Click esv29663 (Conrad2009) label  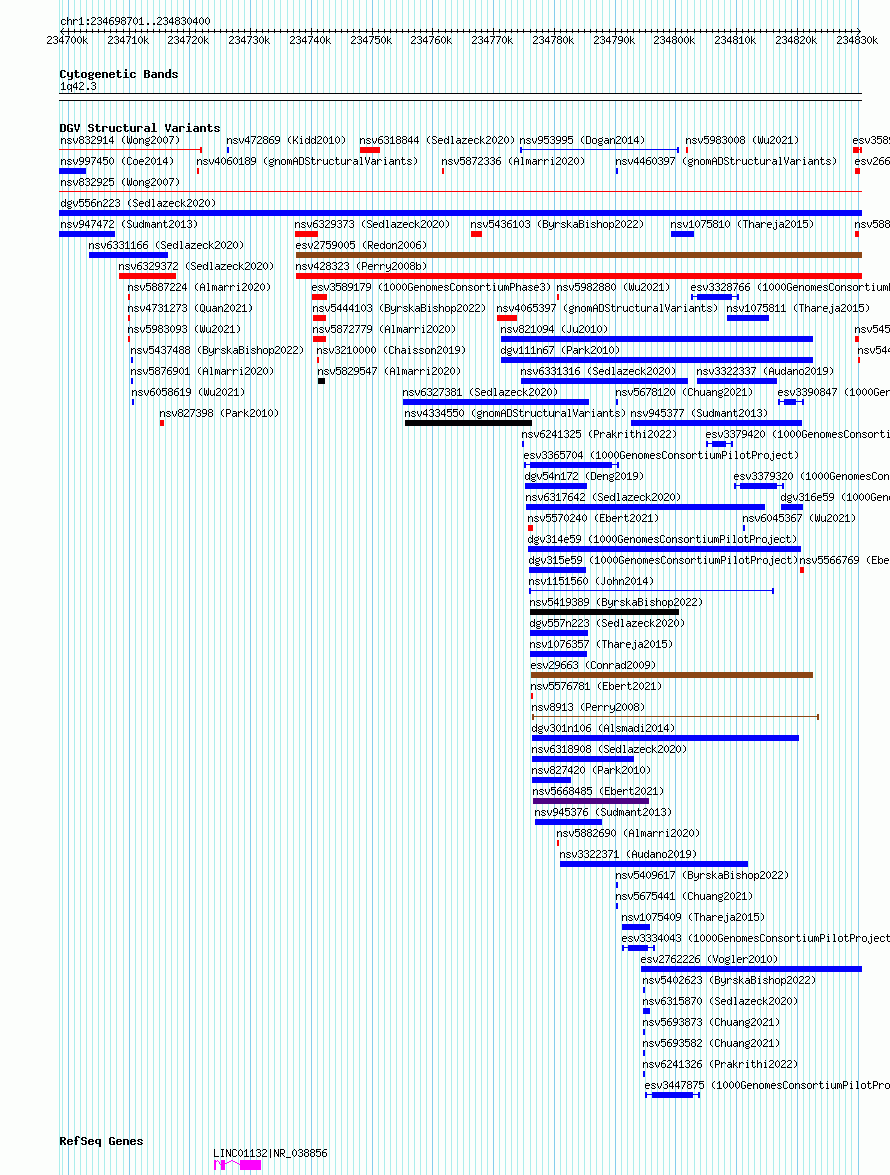[x=593, y=665]
